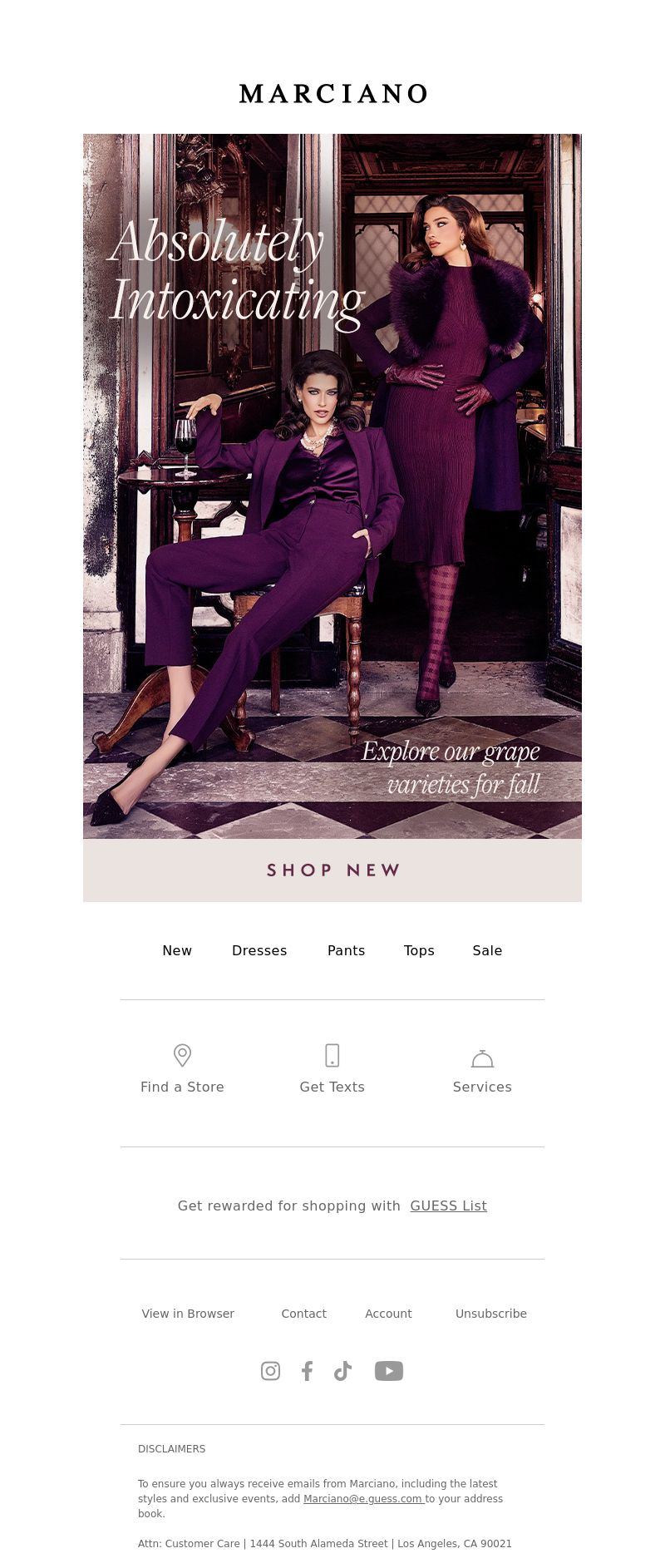Click View in Browser link
Image resolution: width=665 pixels, height=1568 pixels.
click(188, 1314)
